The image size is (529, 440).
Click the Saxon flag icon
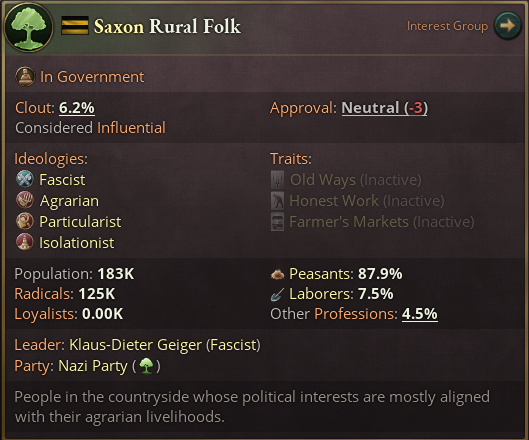tap(75, 26)
